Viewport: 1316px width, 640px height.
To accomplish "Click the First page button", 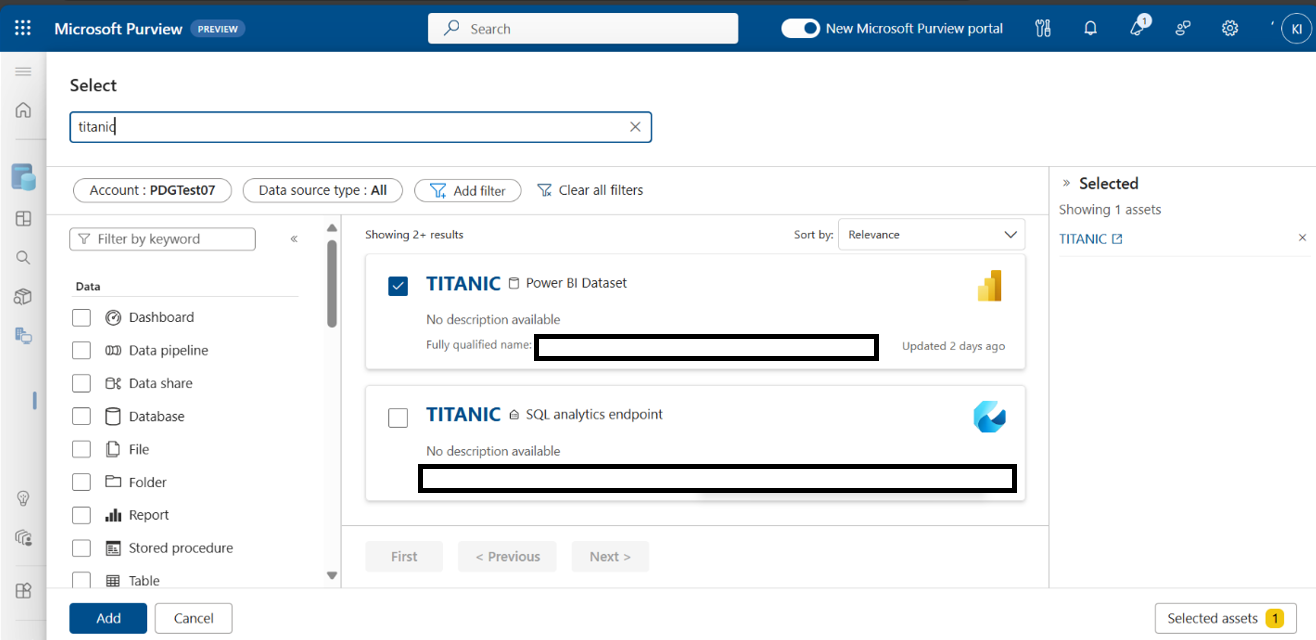I will pyautogui.click(x=404, y=557).
